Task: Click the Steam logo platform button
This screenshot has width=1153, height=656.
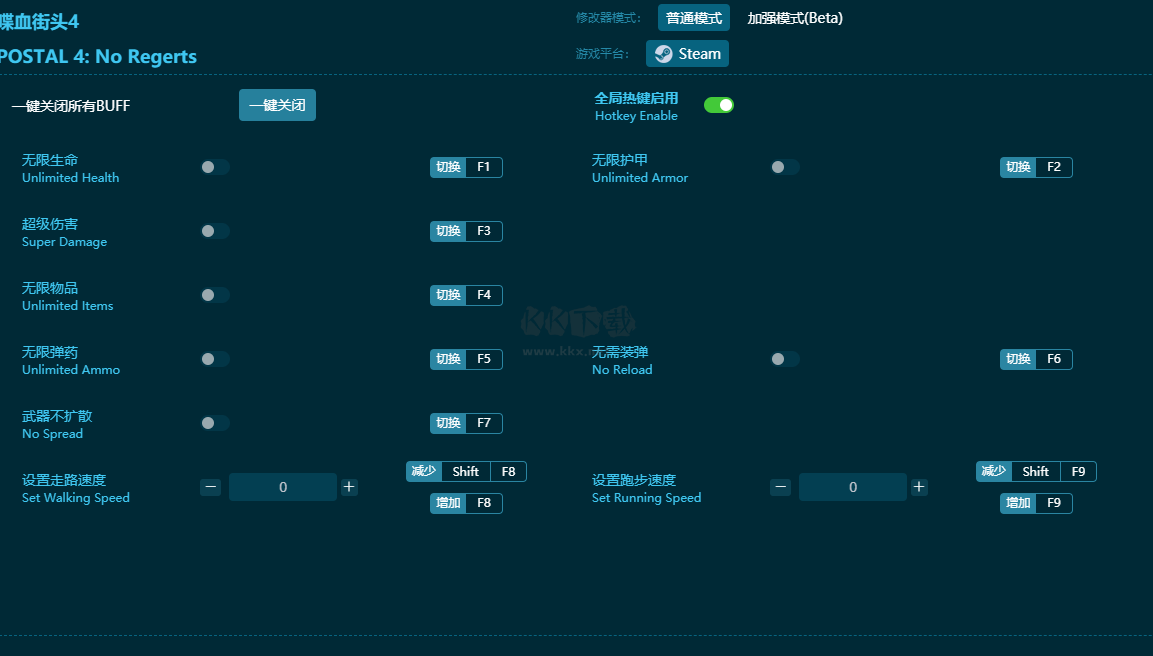Action: pyautogui.click(x=687, y=54)
